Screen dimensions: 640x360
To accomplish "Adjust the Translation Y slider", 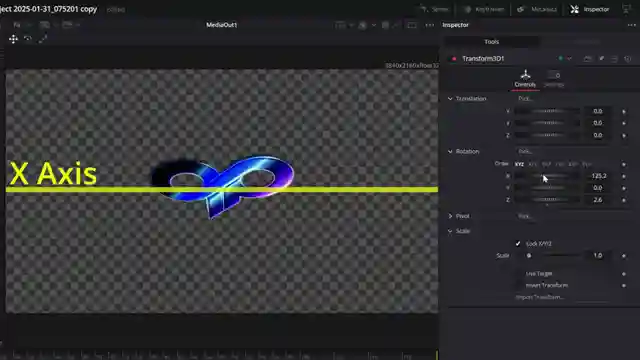I will (547, 123).
